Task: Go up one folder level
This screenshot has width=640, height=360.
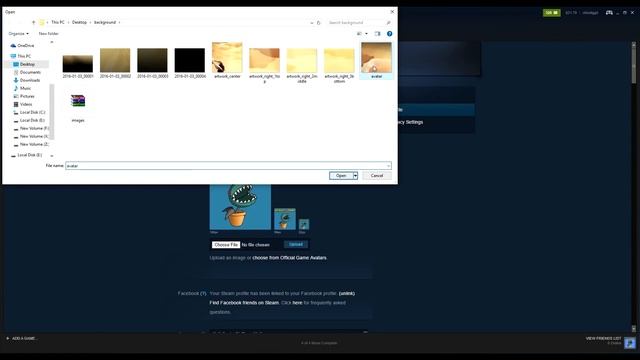Action: (x=33, y=22)
